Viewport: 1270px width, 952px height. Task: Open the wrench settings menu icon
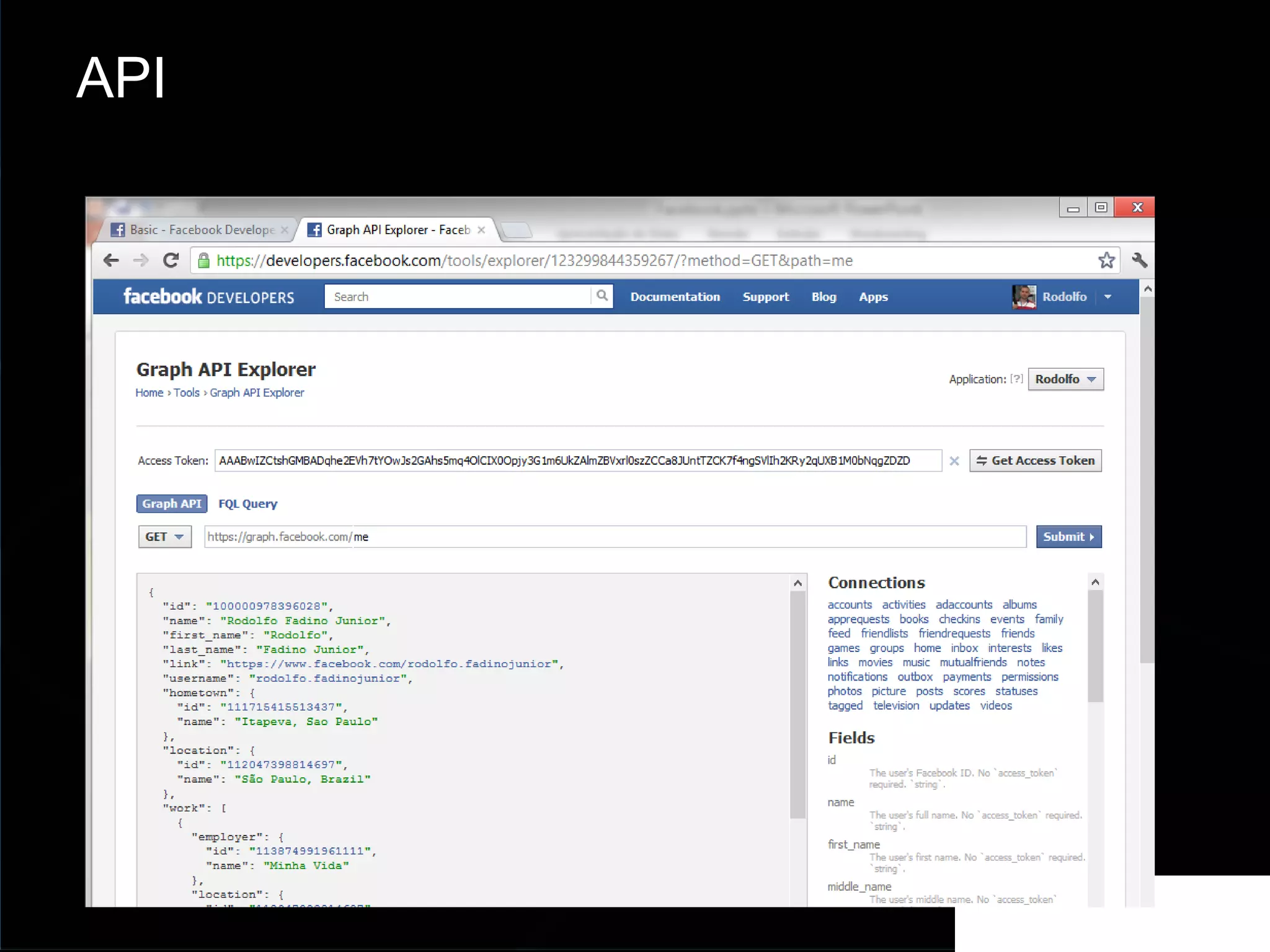click(x=1139, y=260)
